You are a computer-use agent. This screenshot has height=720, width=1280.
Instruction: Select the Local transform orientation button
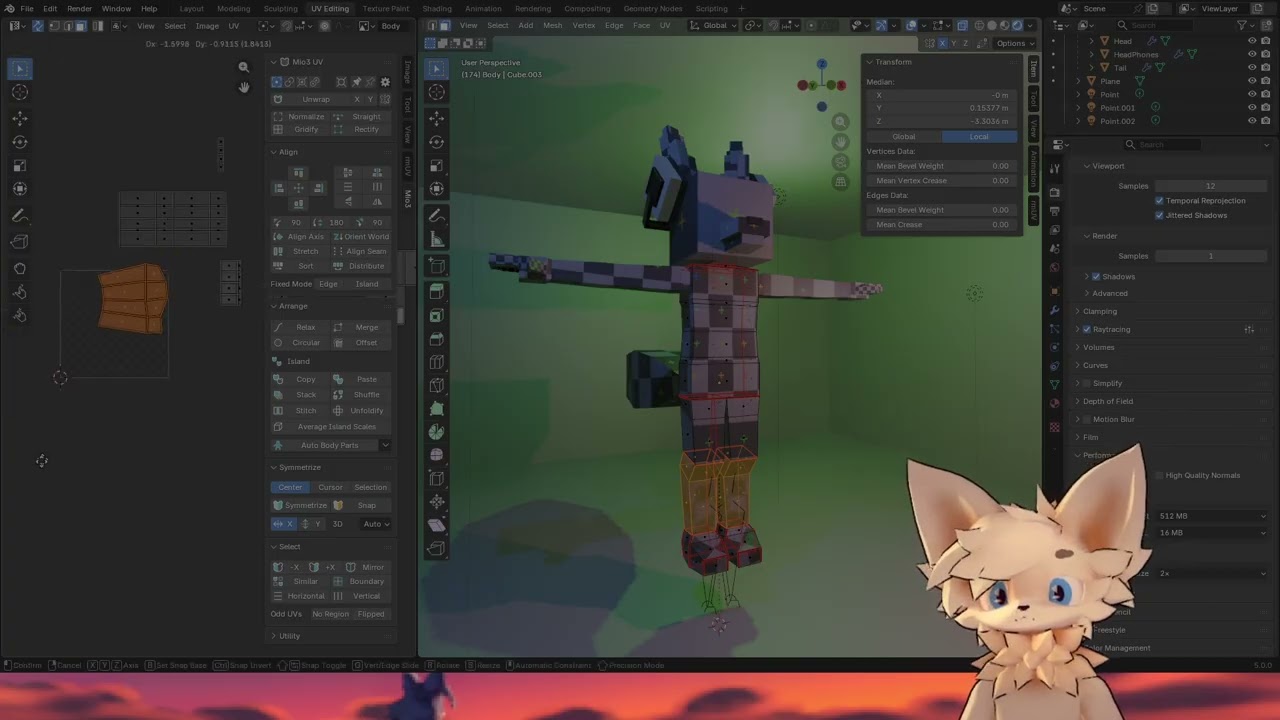tap(979, 137)
